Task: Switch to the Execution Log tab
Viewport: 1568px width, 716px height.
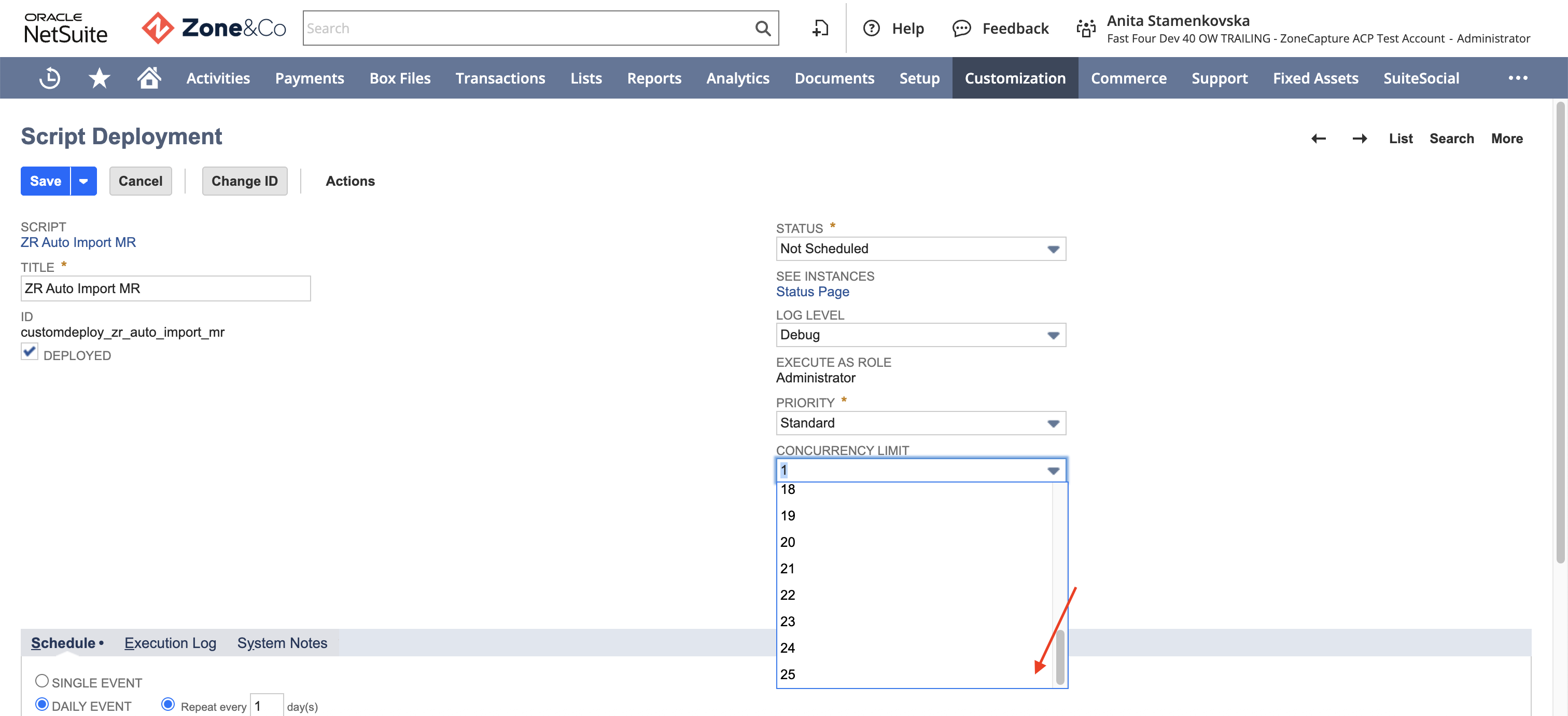Action: point(171,643)
